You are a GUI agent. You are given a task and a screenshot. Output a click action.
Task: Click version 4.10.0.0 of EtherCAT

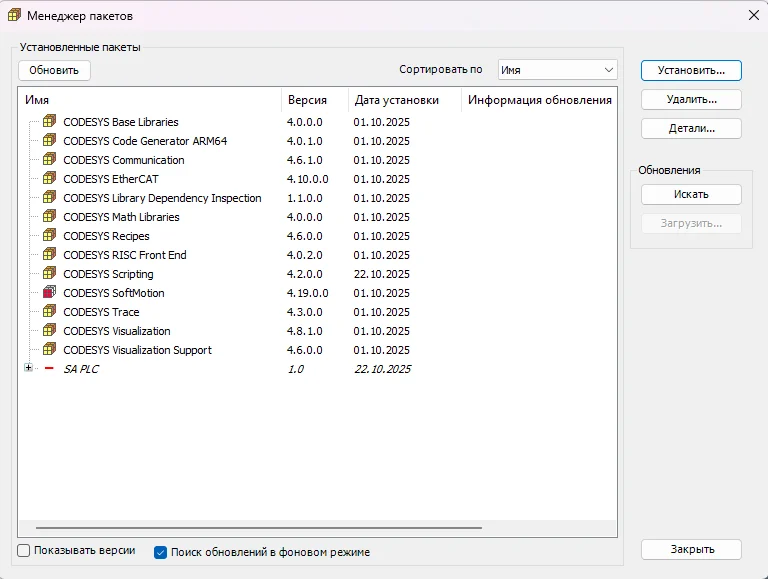(x=308, y=179)
